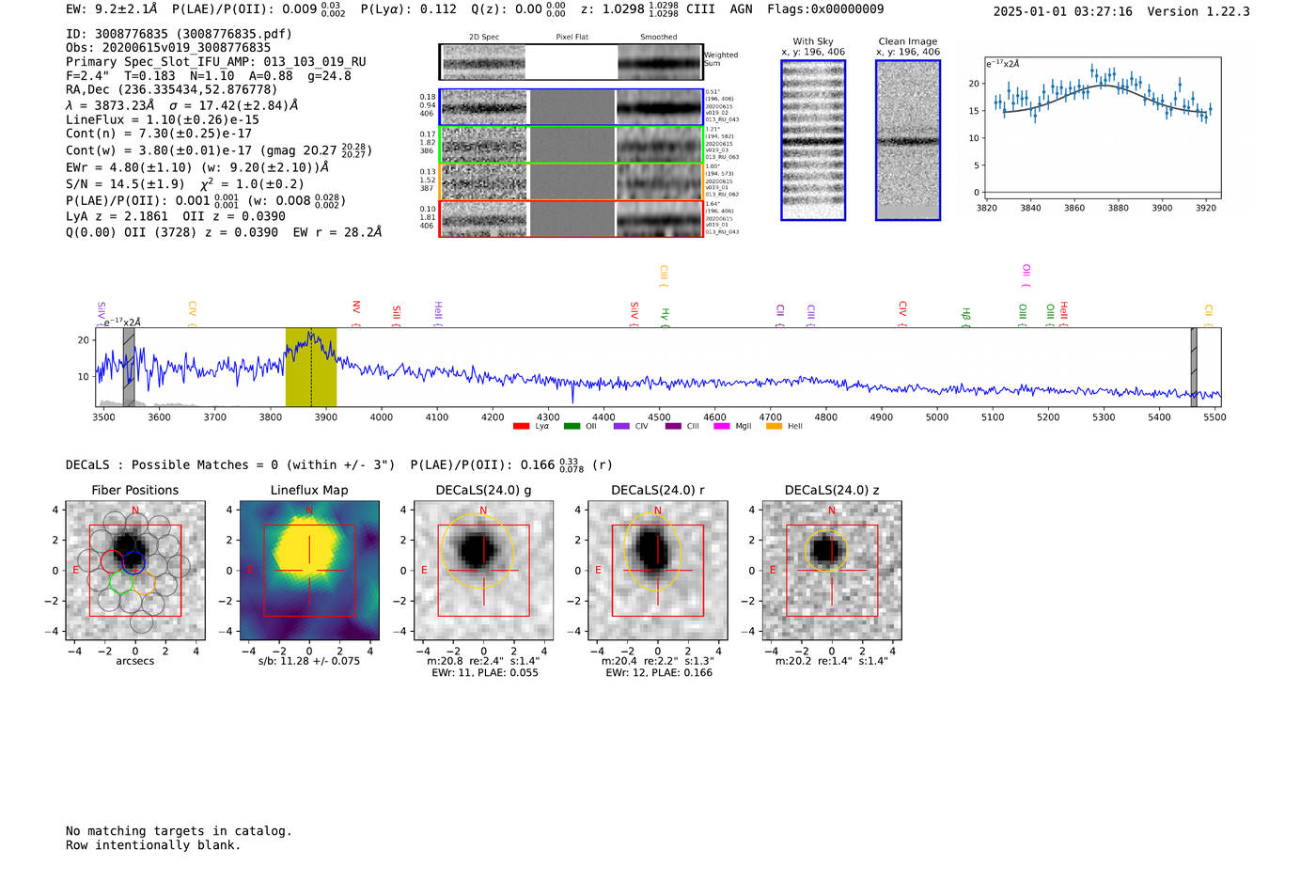Open the Clean Image cutout

pyautogui.click(x=908, y=141)
